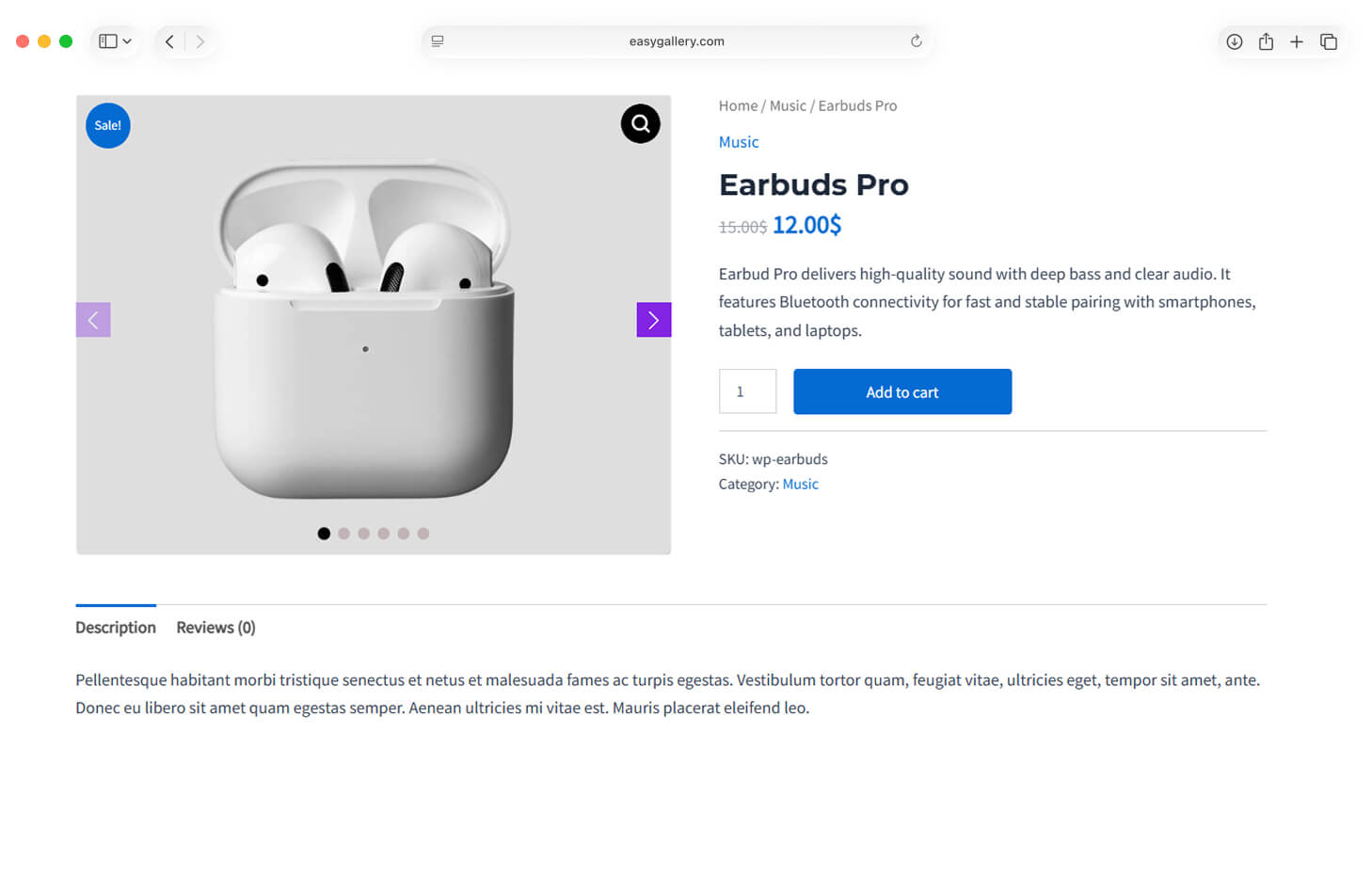Image resolution: width=1372 pixels, height=876 pixels.
Task: Expand the sidebar dropdown chevron
Action: [x=127, y=41]
